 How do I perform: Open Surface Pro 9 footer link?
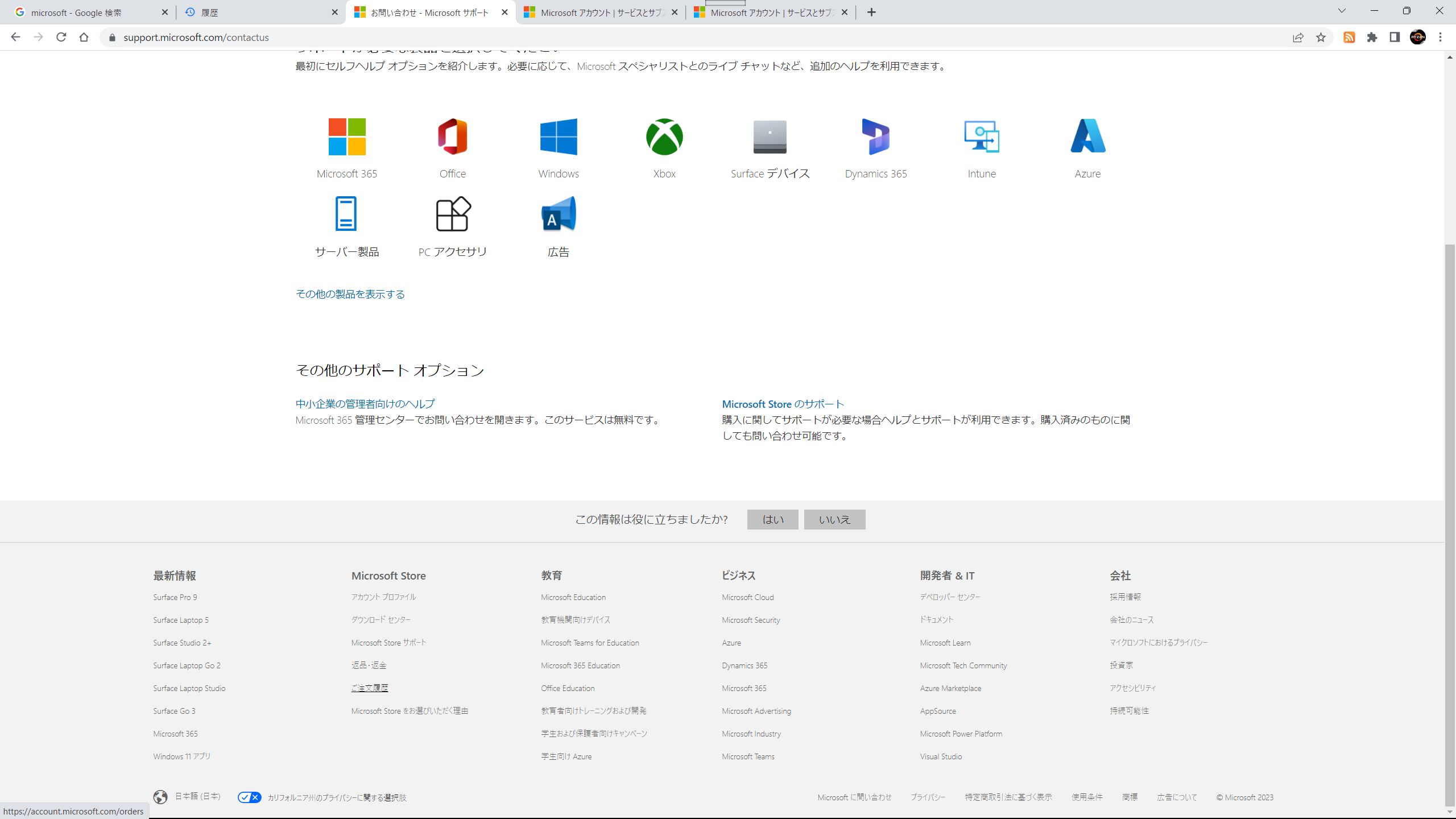point(175,597)
